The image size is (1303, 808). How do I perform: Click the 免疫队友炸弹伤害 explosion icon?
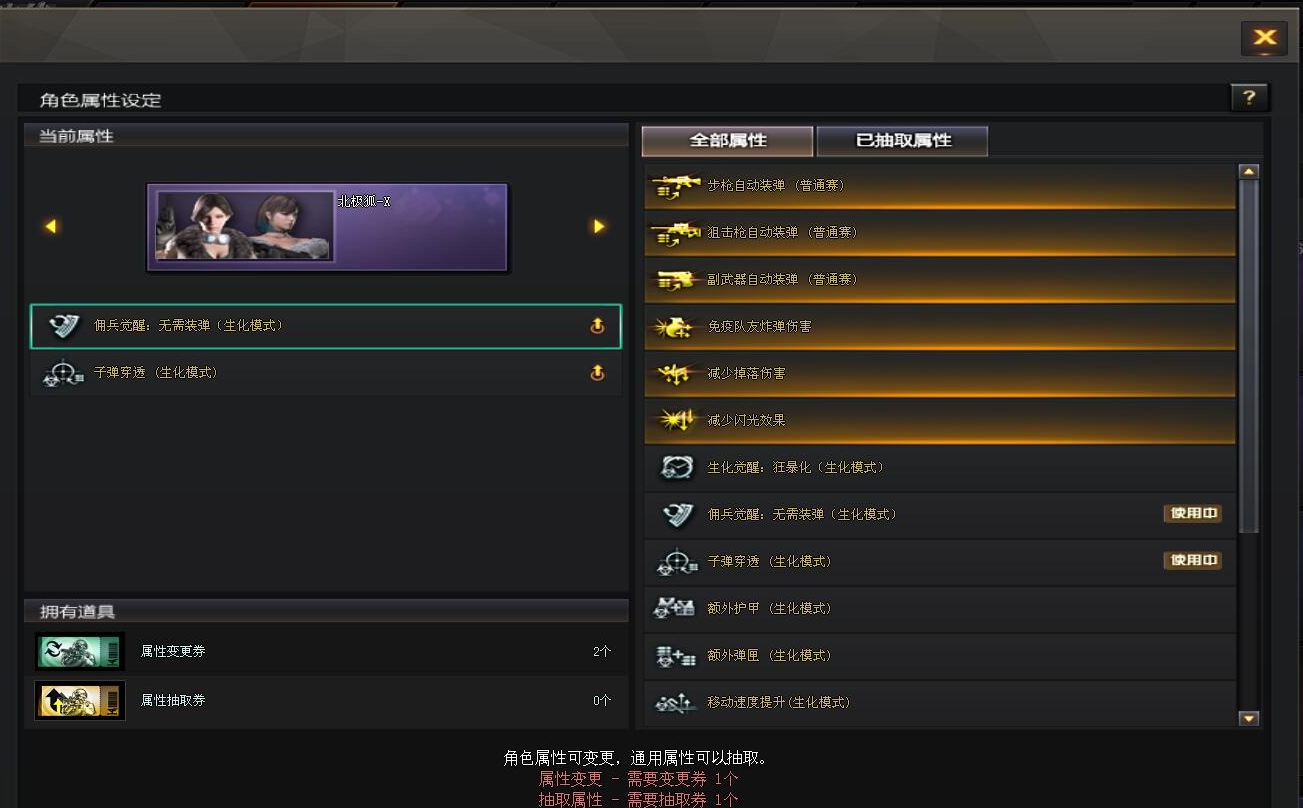(675, 326)
